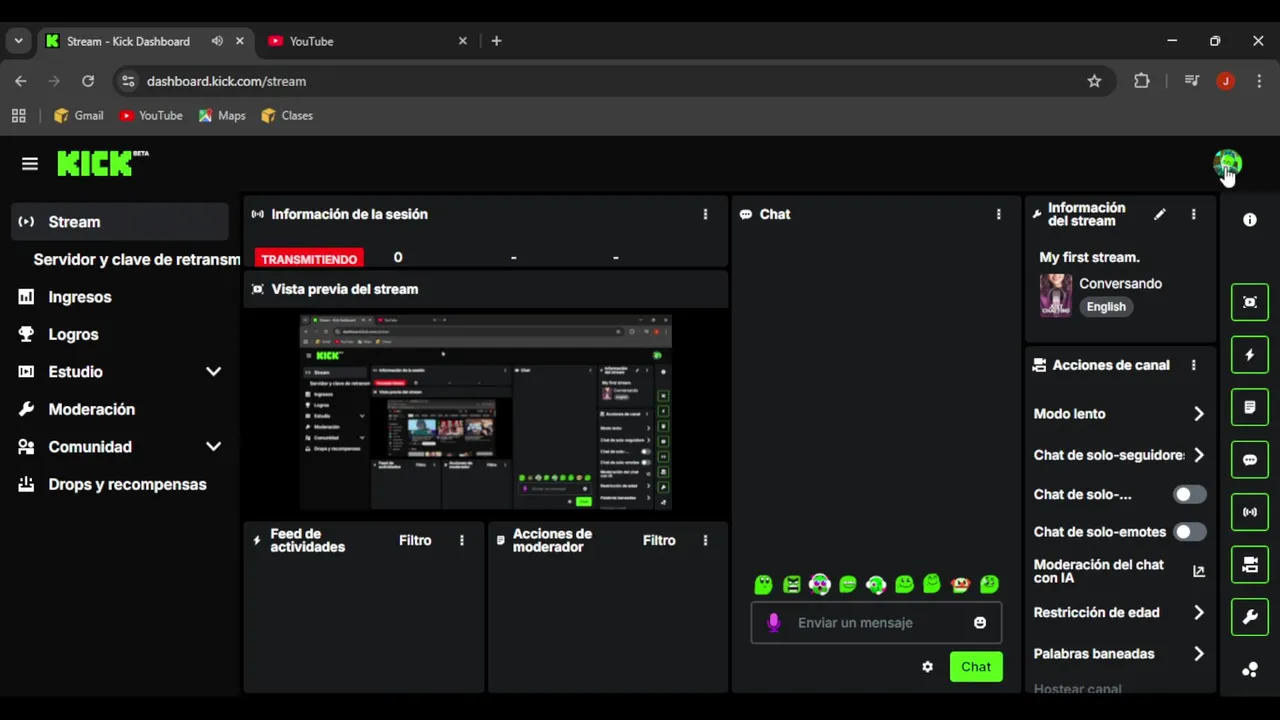
Task: Open the user profile avatar menu
Action: 1227,163
